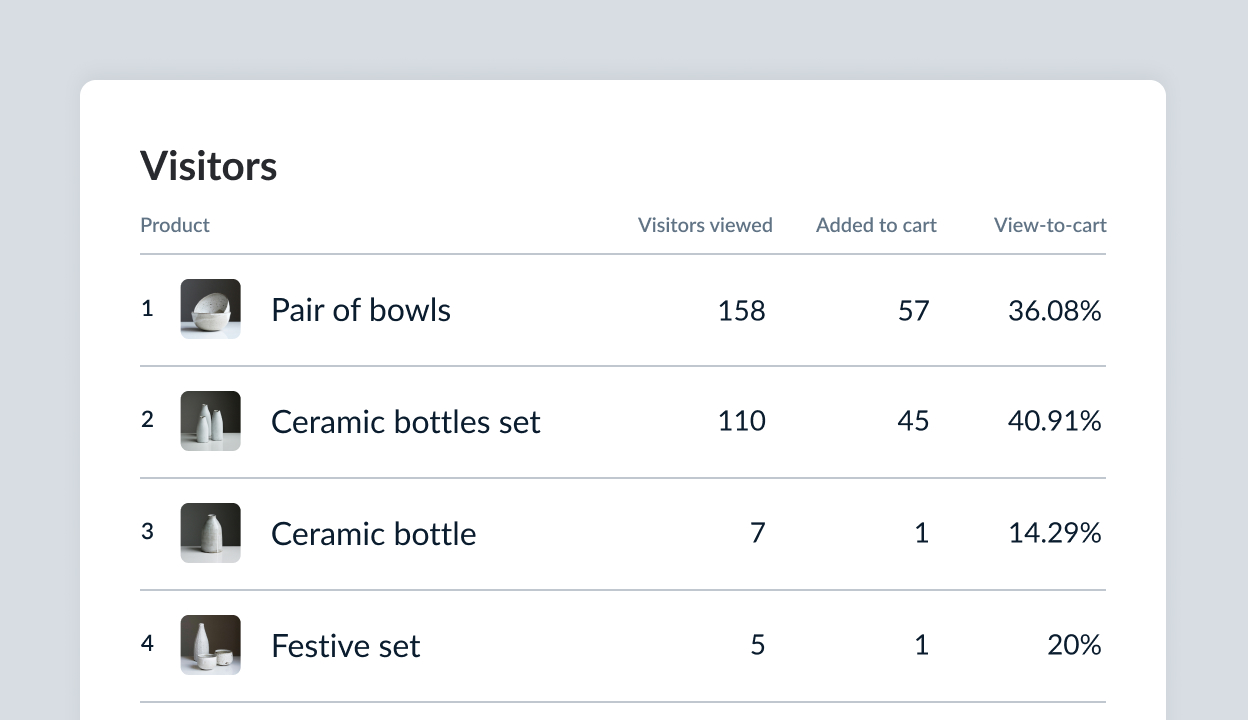1248x720 pixels.
Task: Open the Pair of bowls product link
Action: (361, 310)
